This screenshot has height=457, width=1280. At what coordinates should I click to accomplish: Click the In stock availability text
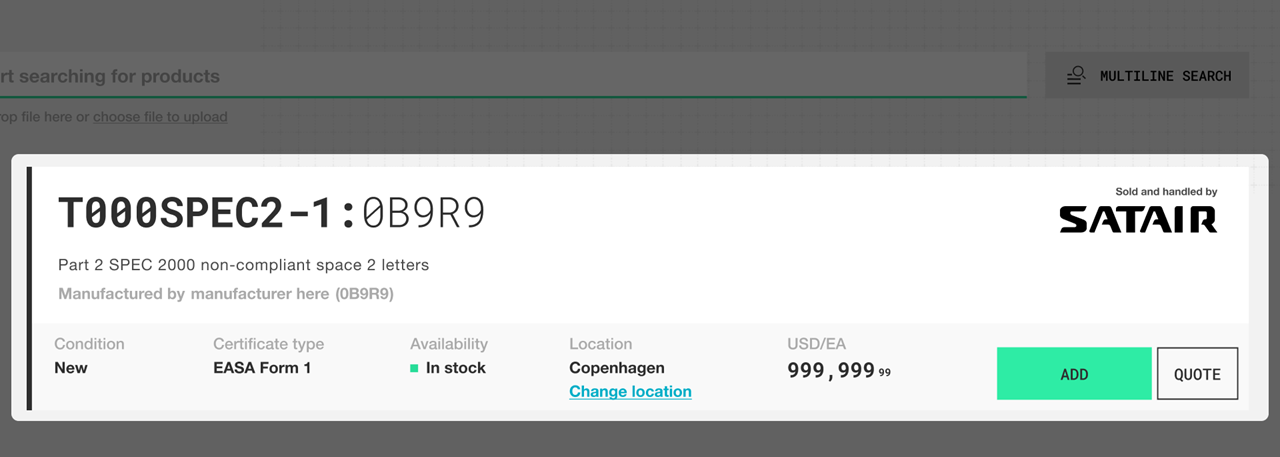(456, 368)
